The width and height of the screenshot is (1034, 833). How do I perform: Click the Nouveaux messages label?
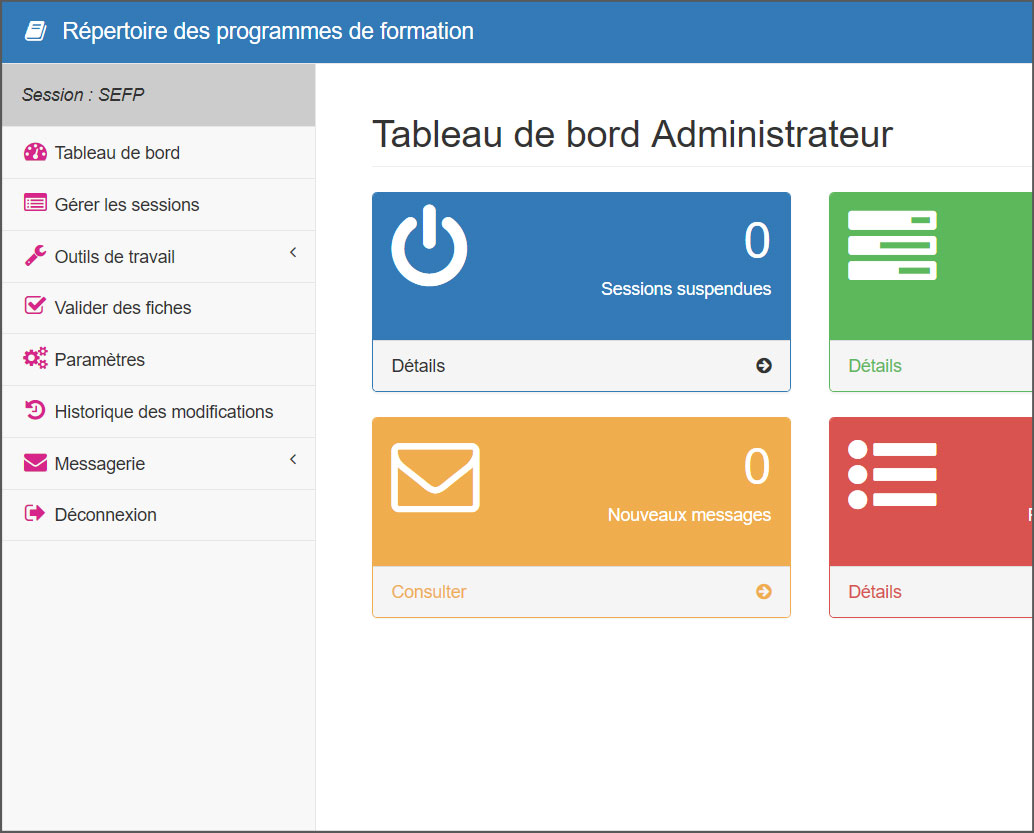click(689, 514)
